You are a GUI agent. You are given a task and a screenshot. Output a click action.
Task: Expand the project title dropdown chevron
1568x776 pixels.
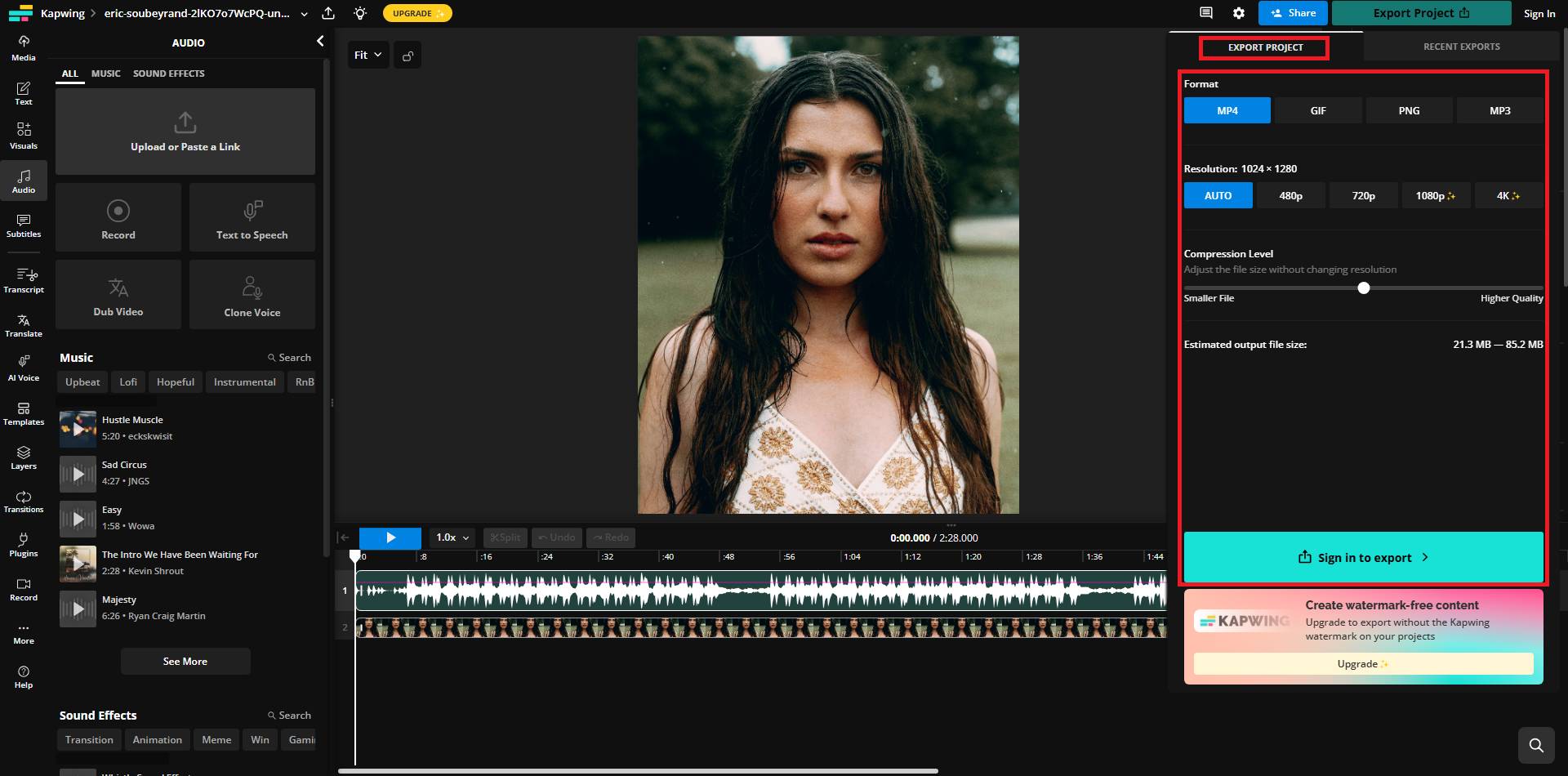305,13
